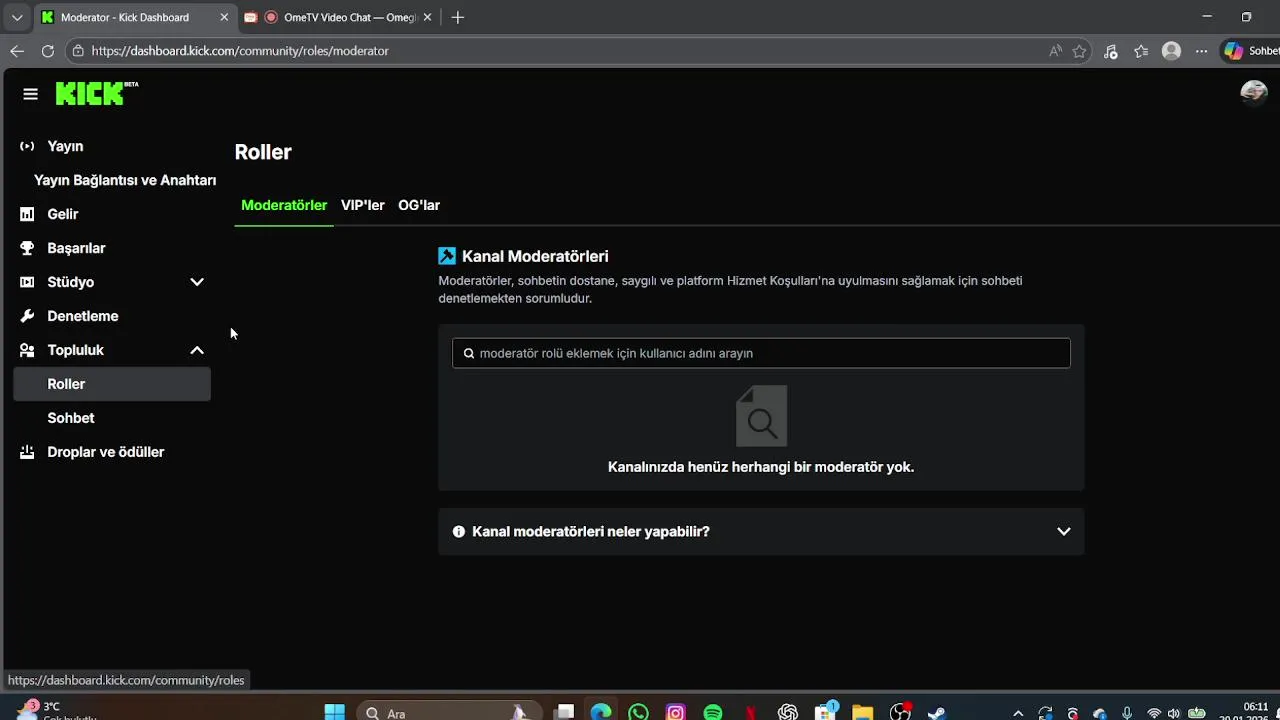1280x720 pixels.
Task: Click the Topluluk people icon
Action: point(27,350)
